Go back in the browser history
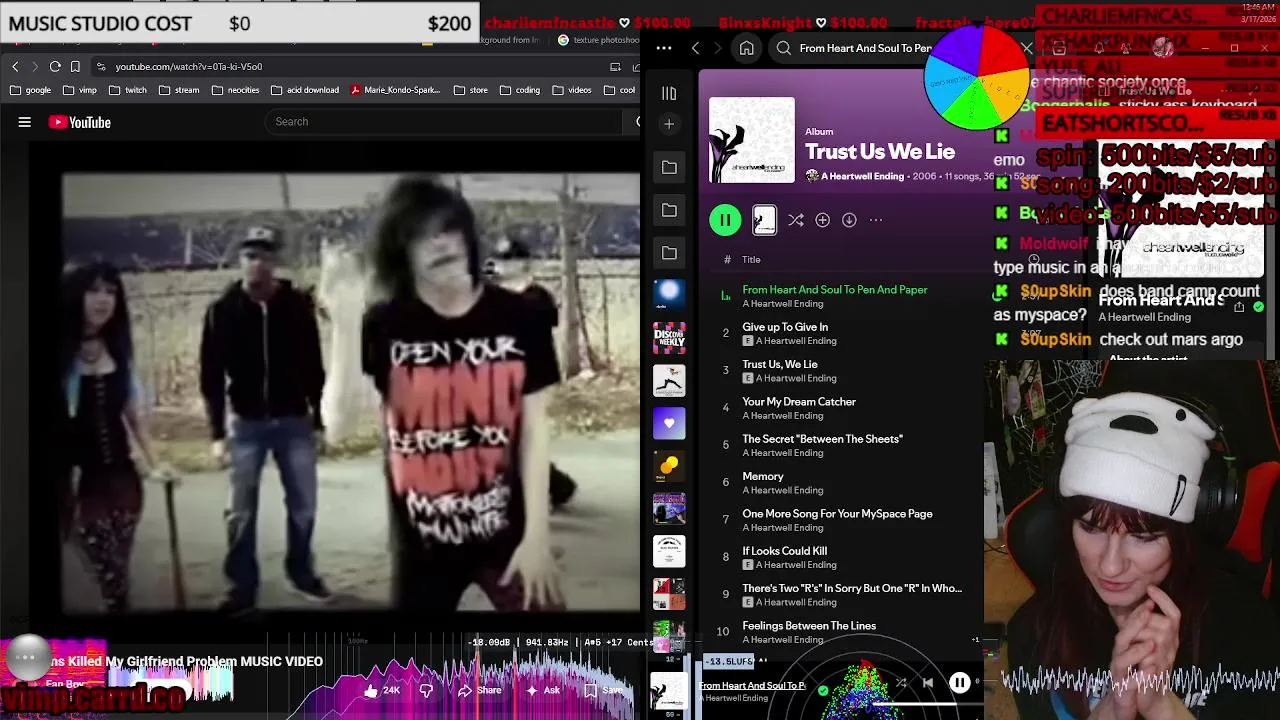This screenshot has width=1280, height=720. (x=15, y=66)
